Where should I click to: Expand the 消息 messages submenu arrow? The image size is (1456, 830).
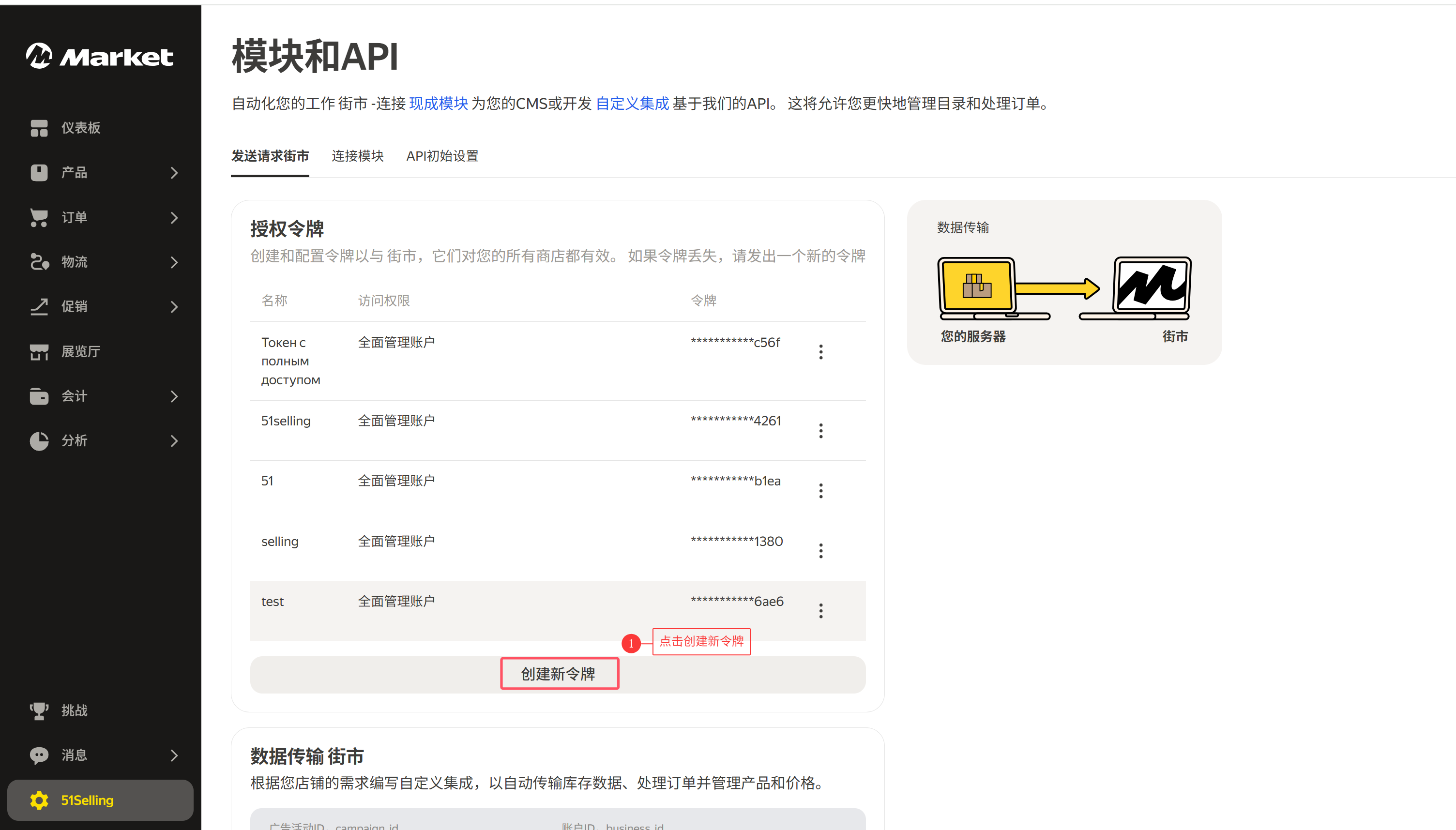[x=174, y=755]
